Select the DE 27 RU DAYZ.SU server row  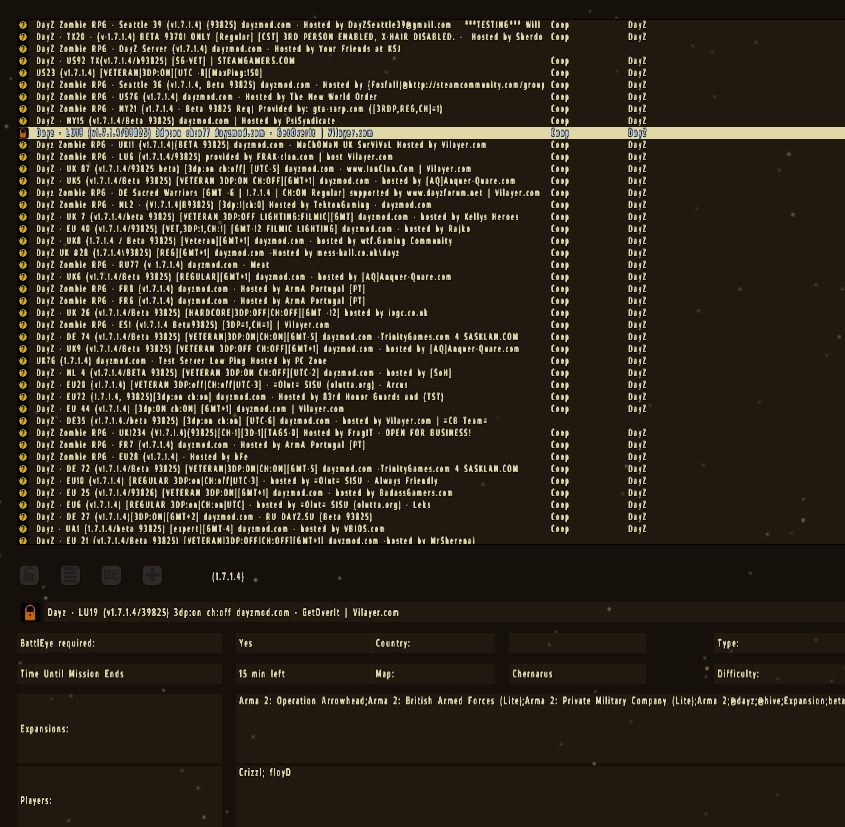(431, 517)
